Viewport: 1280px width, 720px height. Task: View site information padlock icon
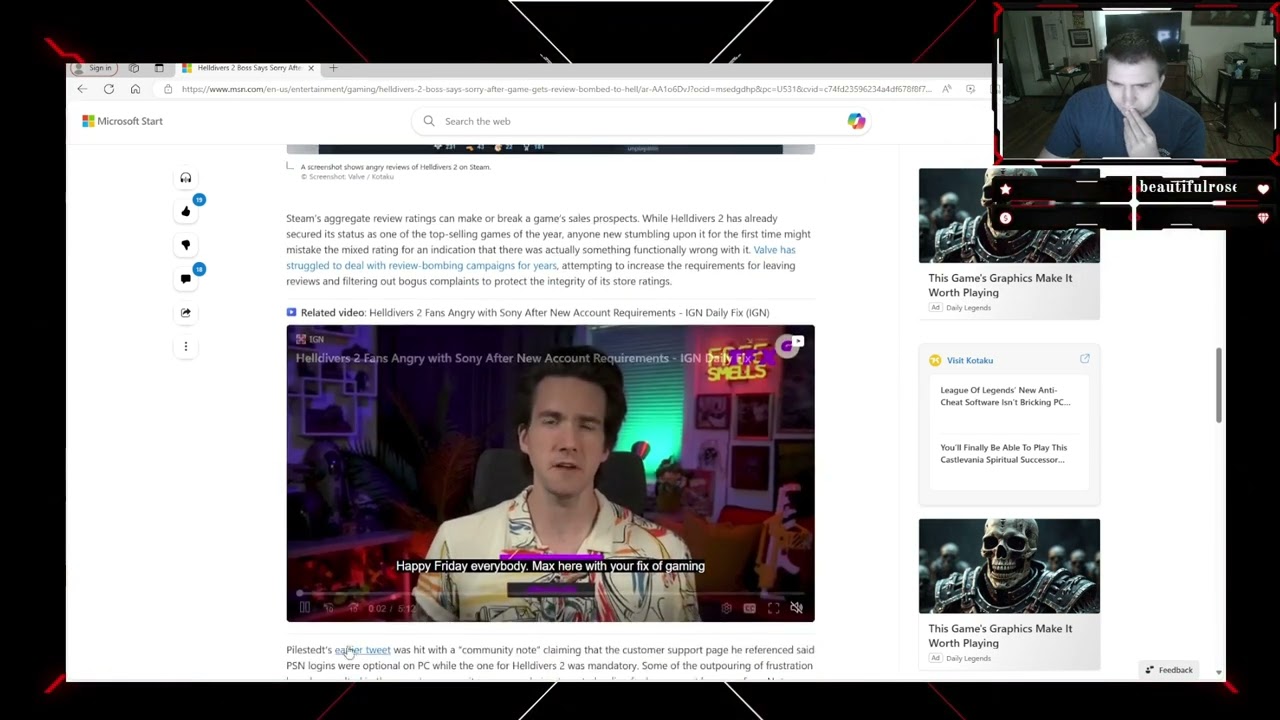coord(168,89)
